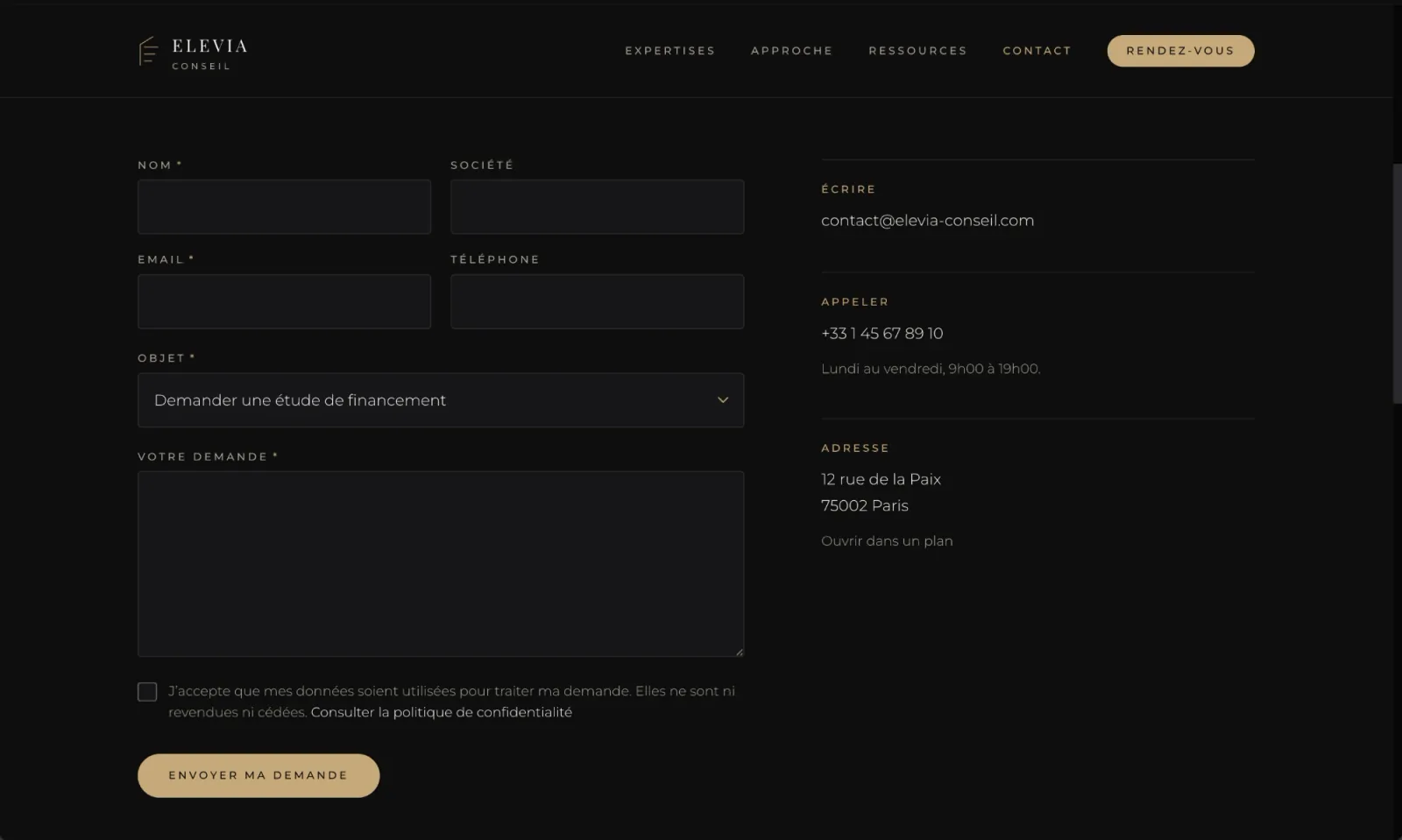Image resolution: width=1402 pixels, height=840 pixels.
Task: Click the page vertical scrollbar thumb
Action: click(1397, 283)
